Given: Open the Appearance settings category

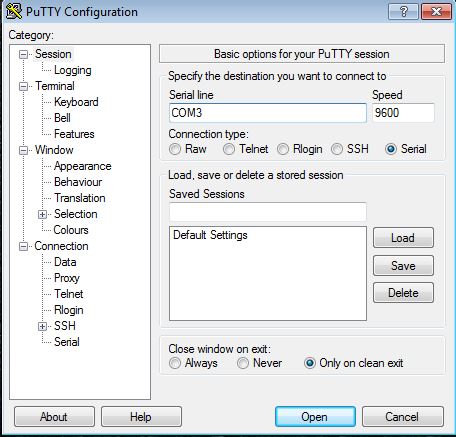Looking at the screenshot, I should pos(83,166).
